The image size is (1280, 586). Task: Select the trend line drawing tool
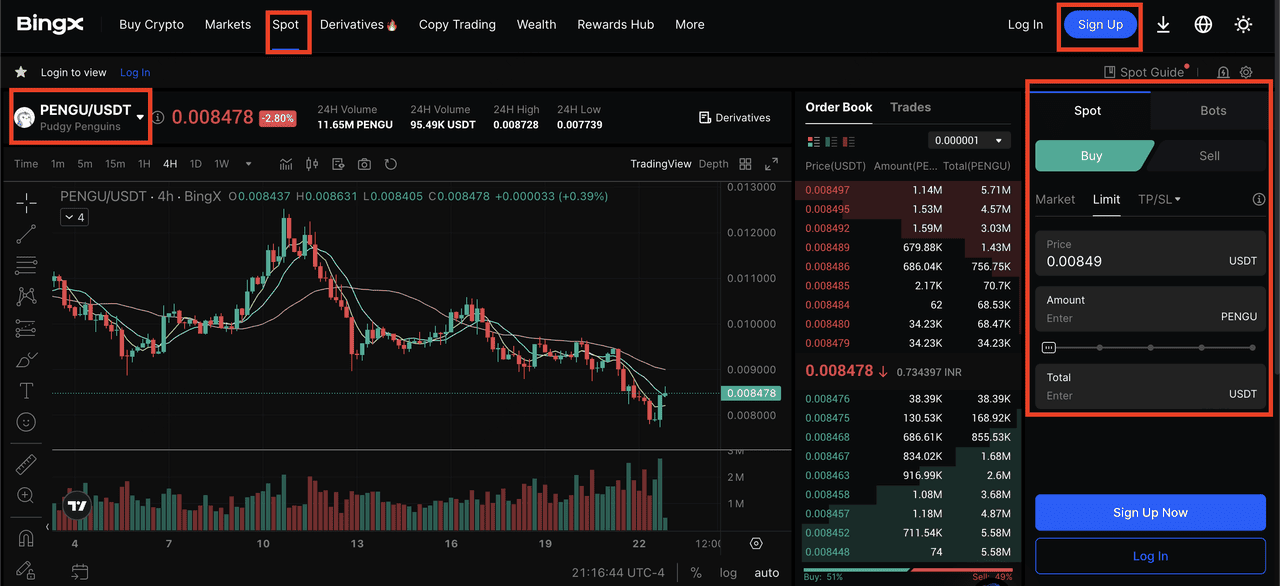pyautogui.click(x=26, y=234)
